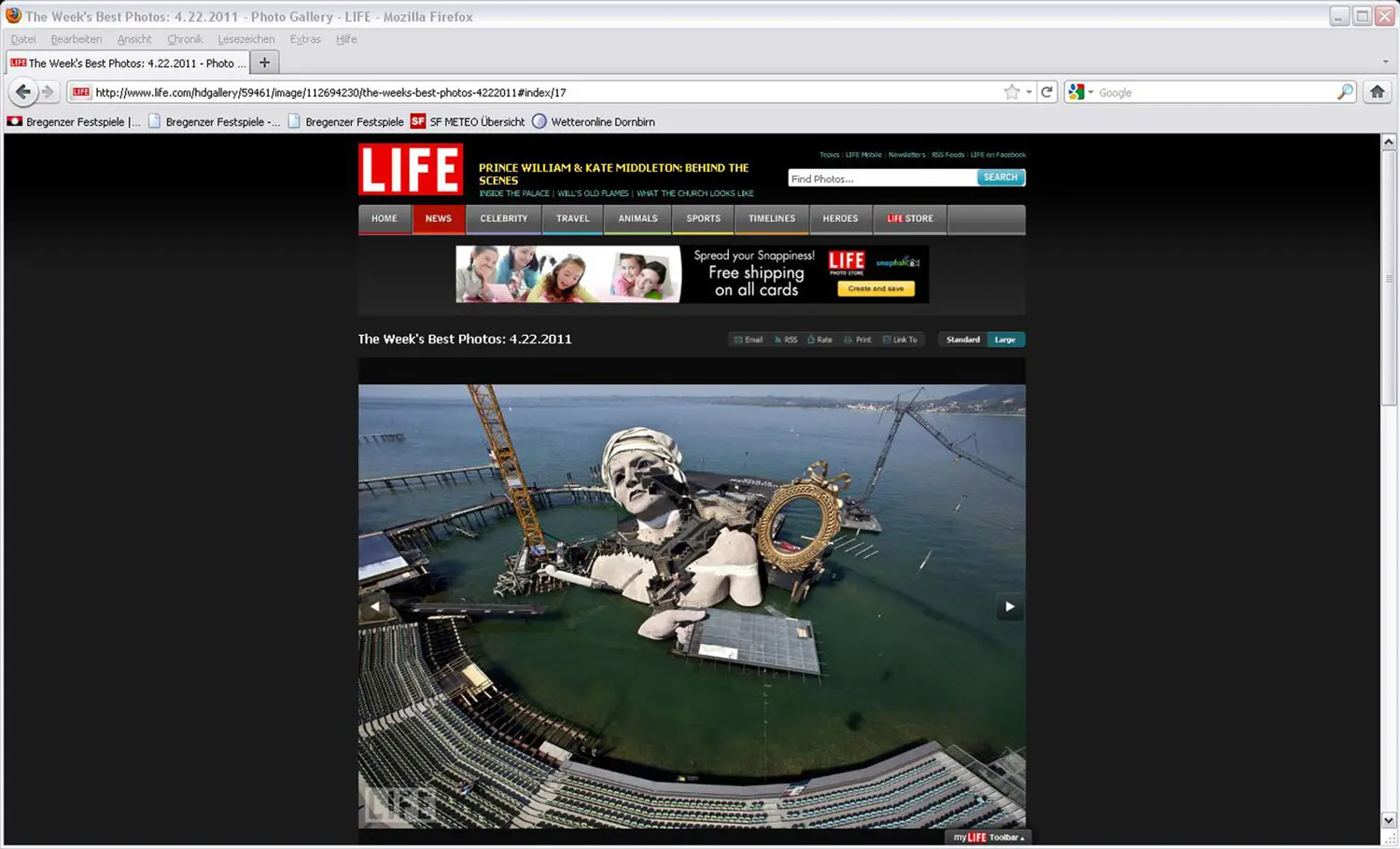Viewport: 1400px width, 849px height.
Task: Go to the TIMELINES section
Action: (772, 218)
